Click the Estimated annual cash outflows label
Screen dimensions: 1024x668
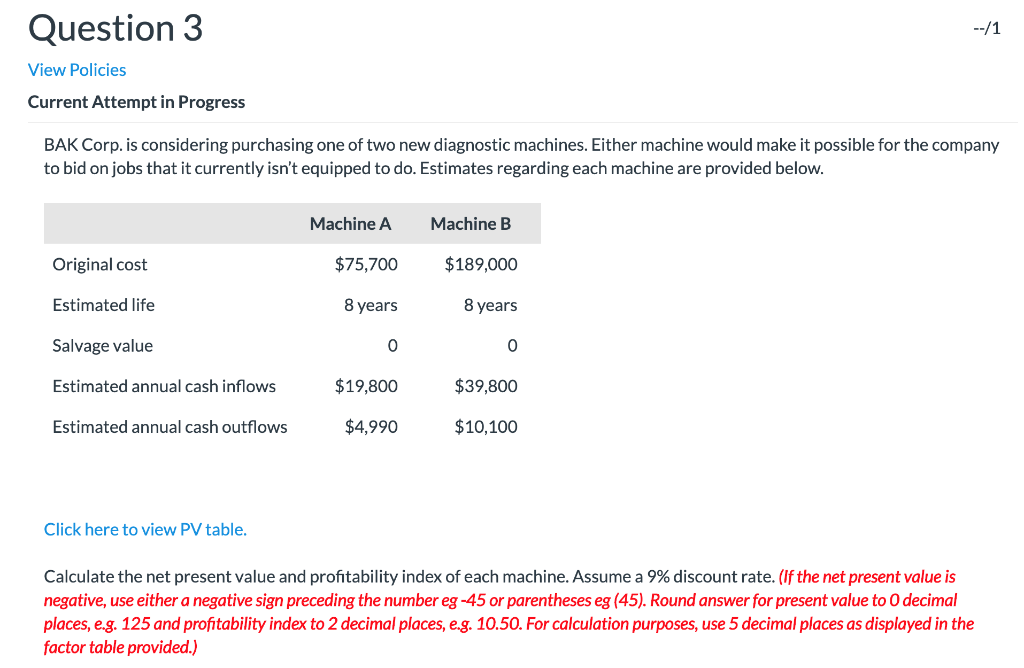tap(169, 426)
